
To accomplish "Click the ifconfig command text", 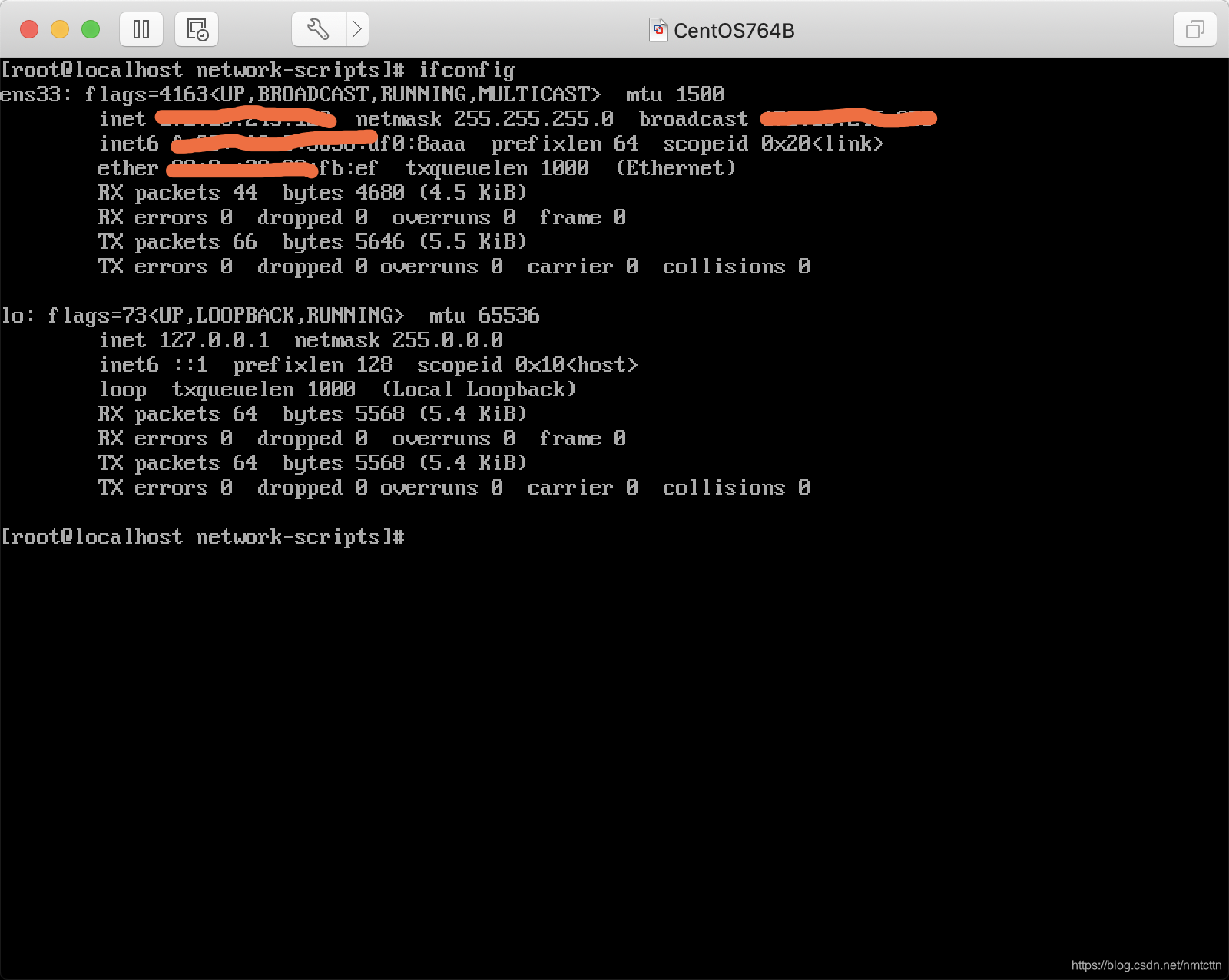I will pos(466,71).
